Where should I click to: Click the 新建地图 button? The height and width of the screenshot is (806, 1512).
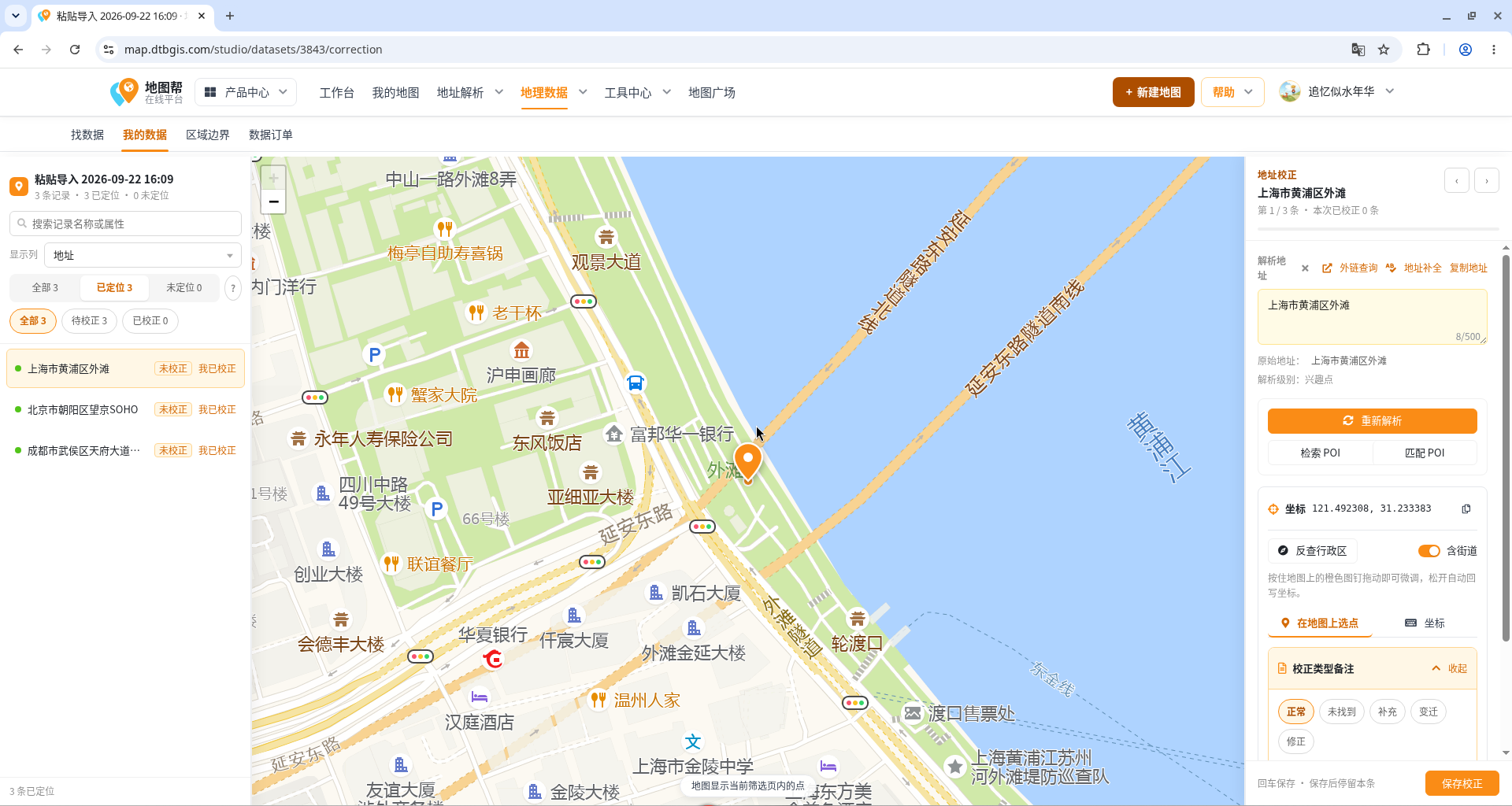[1153, 92]
